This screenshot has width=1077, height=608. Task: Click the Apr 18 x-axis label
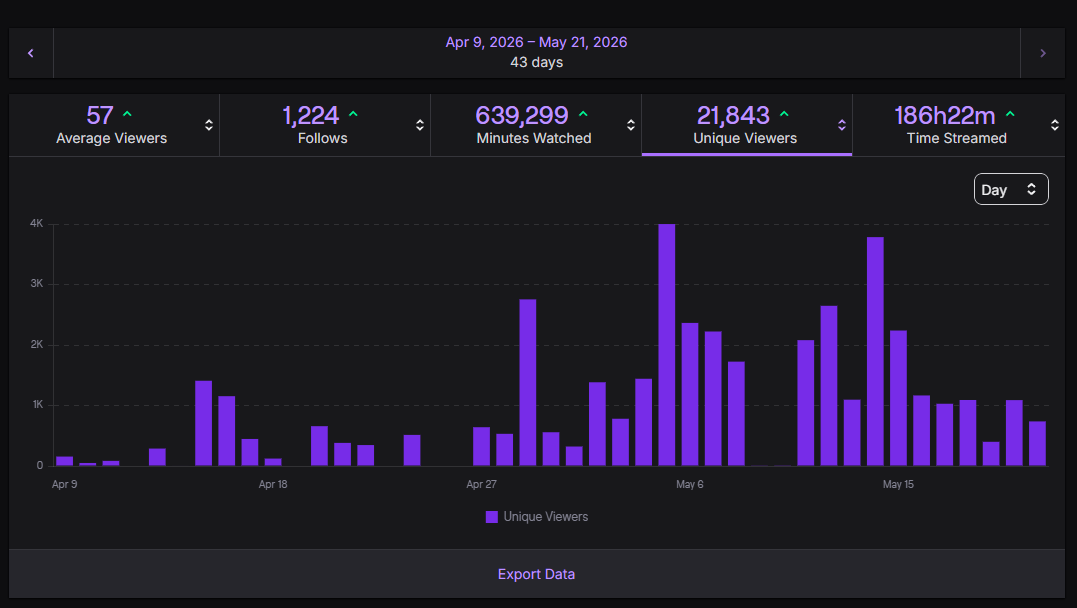click(x=273, y=484)
